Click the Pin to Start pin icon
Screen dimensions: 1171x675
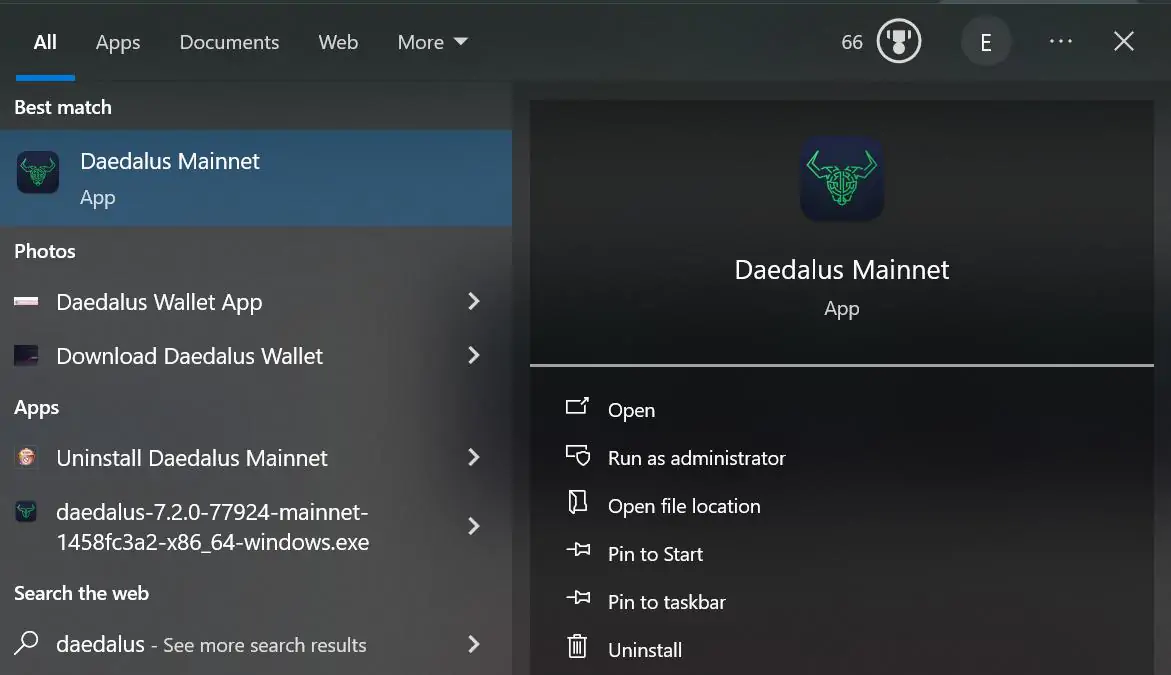pos(577,551)
